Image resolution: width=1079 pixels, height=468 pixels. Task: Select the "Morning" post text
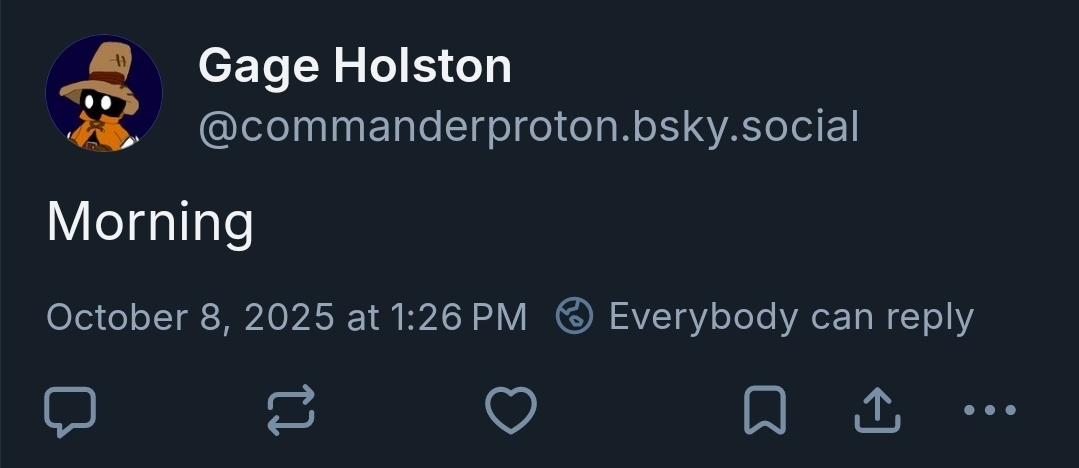[150, 221]
